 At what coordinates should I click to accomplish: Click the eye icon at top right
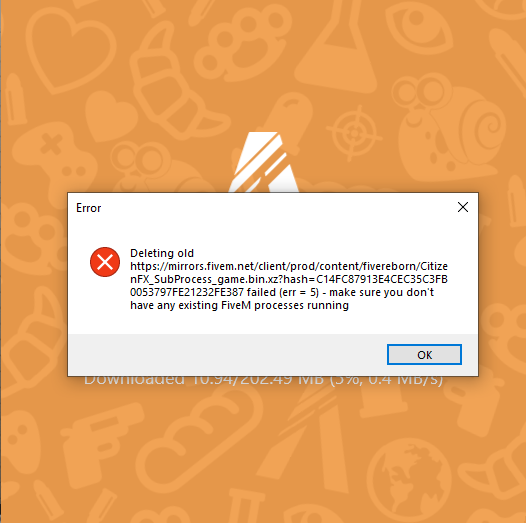(419, 27)
